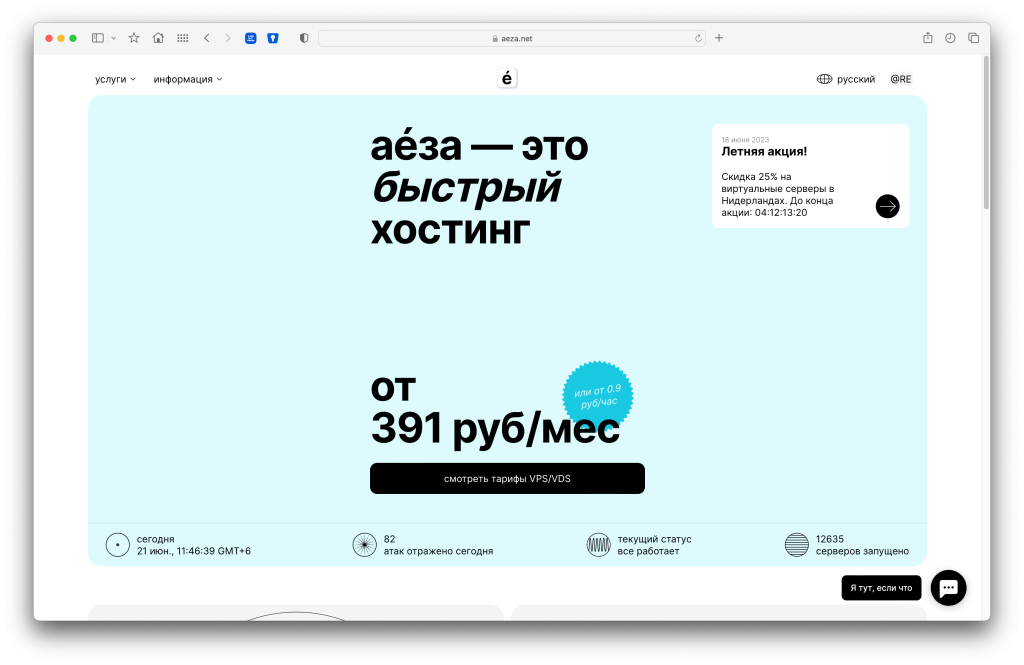Open the language selector русский
Image resolution: width=1024 pixels, height=665 pixels.
click(856, 79)
